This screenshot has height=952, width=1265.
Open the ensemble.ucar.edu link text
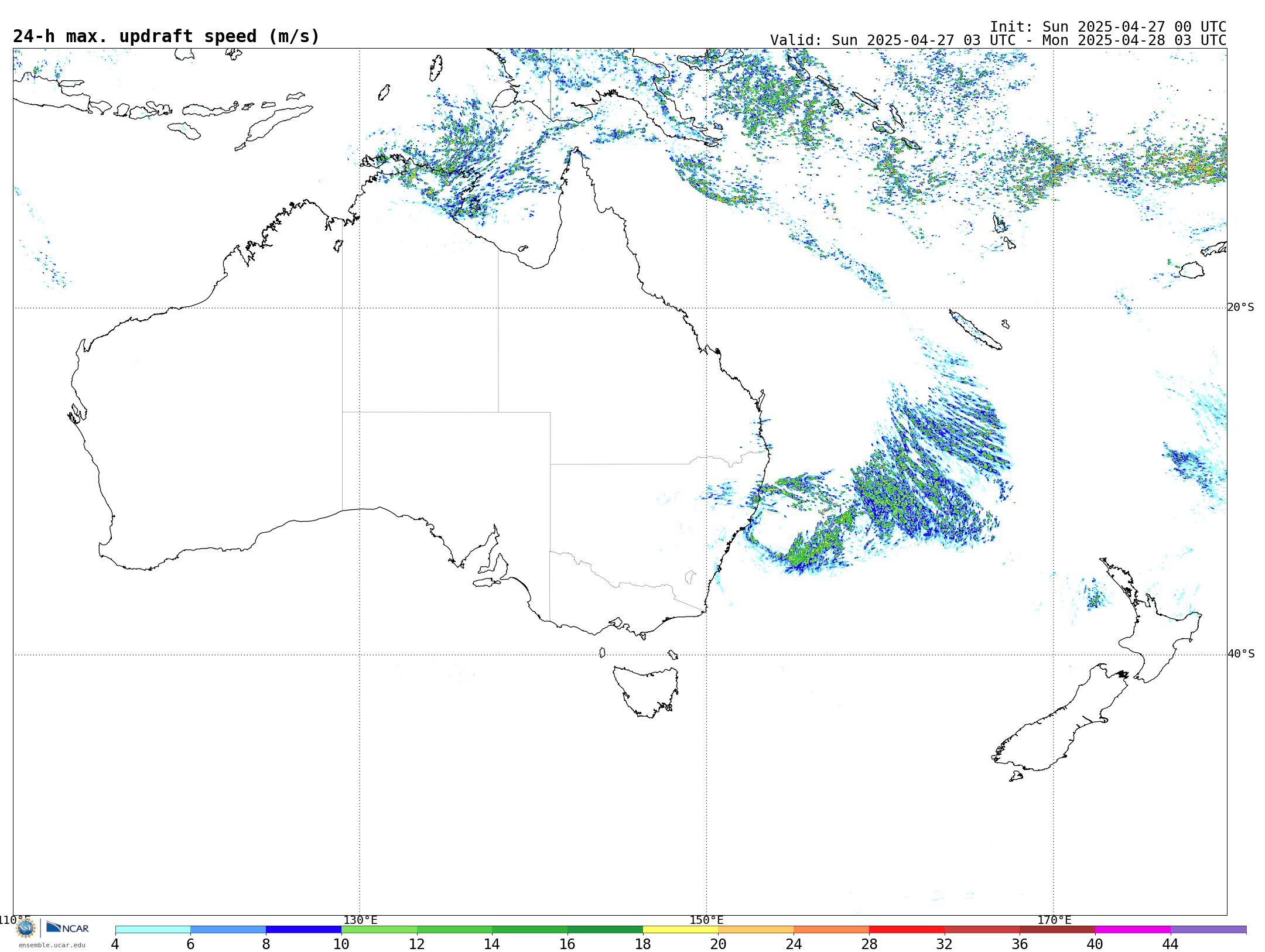click(52, 945)
